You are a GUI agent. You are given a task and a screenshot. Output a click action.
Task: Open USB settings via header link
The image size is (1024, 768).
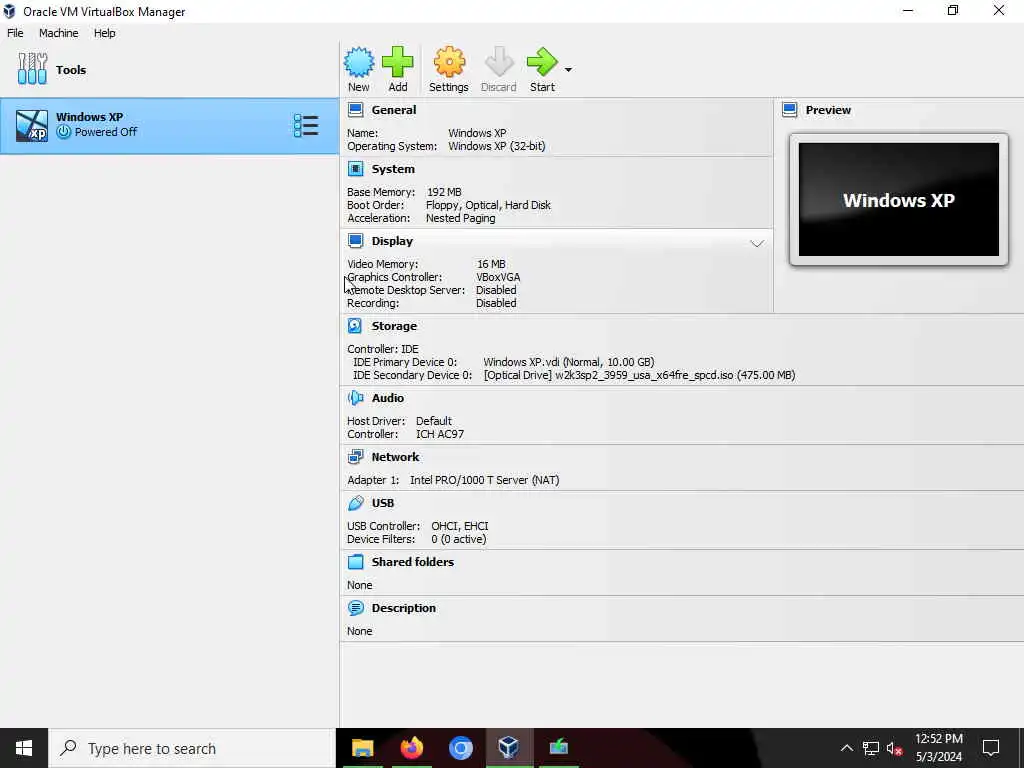(x=383, y=503)
